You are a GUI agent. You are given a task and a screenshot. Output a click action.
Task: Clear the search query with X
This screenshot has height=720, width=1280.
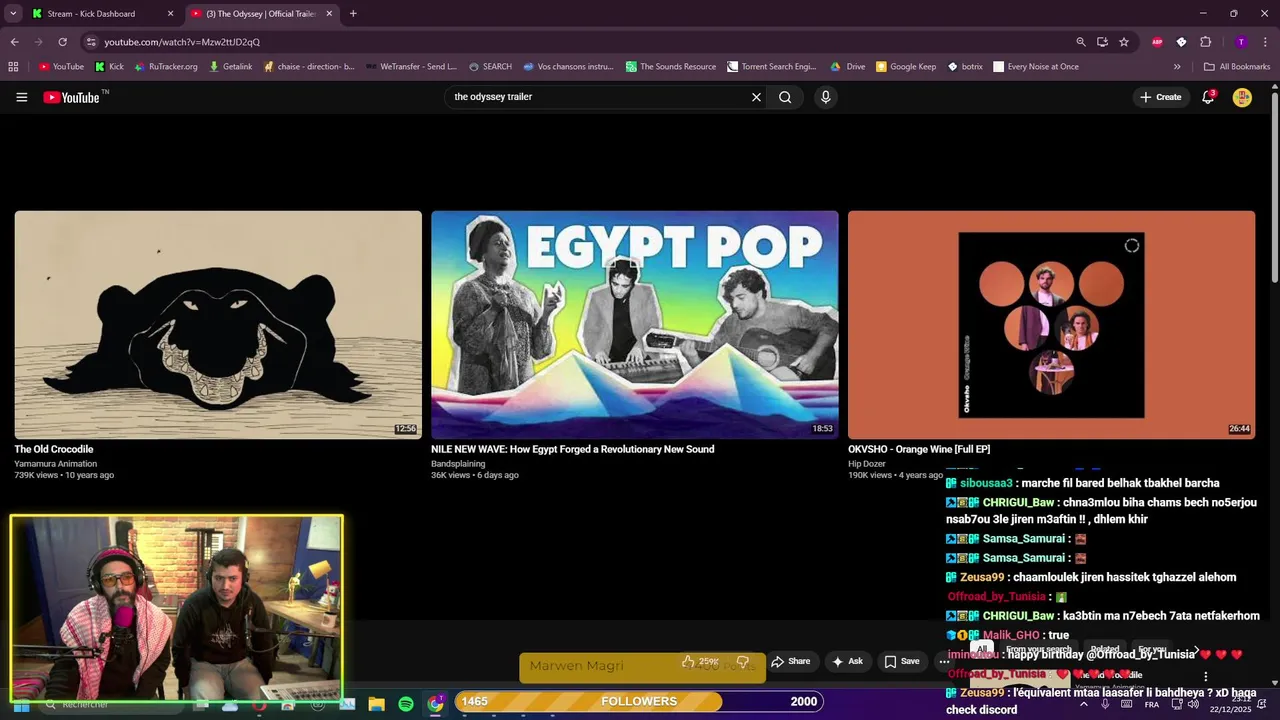[756, 97]
